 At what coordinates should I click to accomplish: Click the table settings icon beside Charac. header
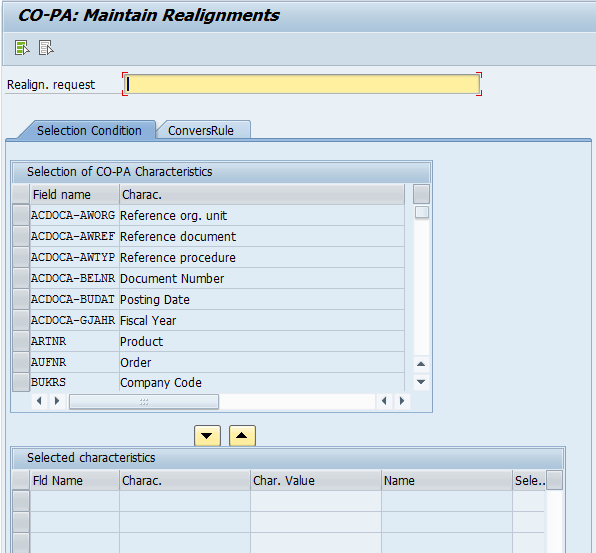(x=421, y=194)
